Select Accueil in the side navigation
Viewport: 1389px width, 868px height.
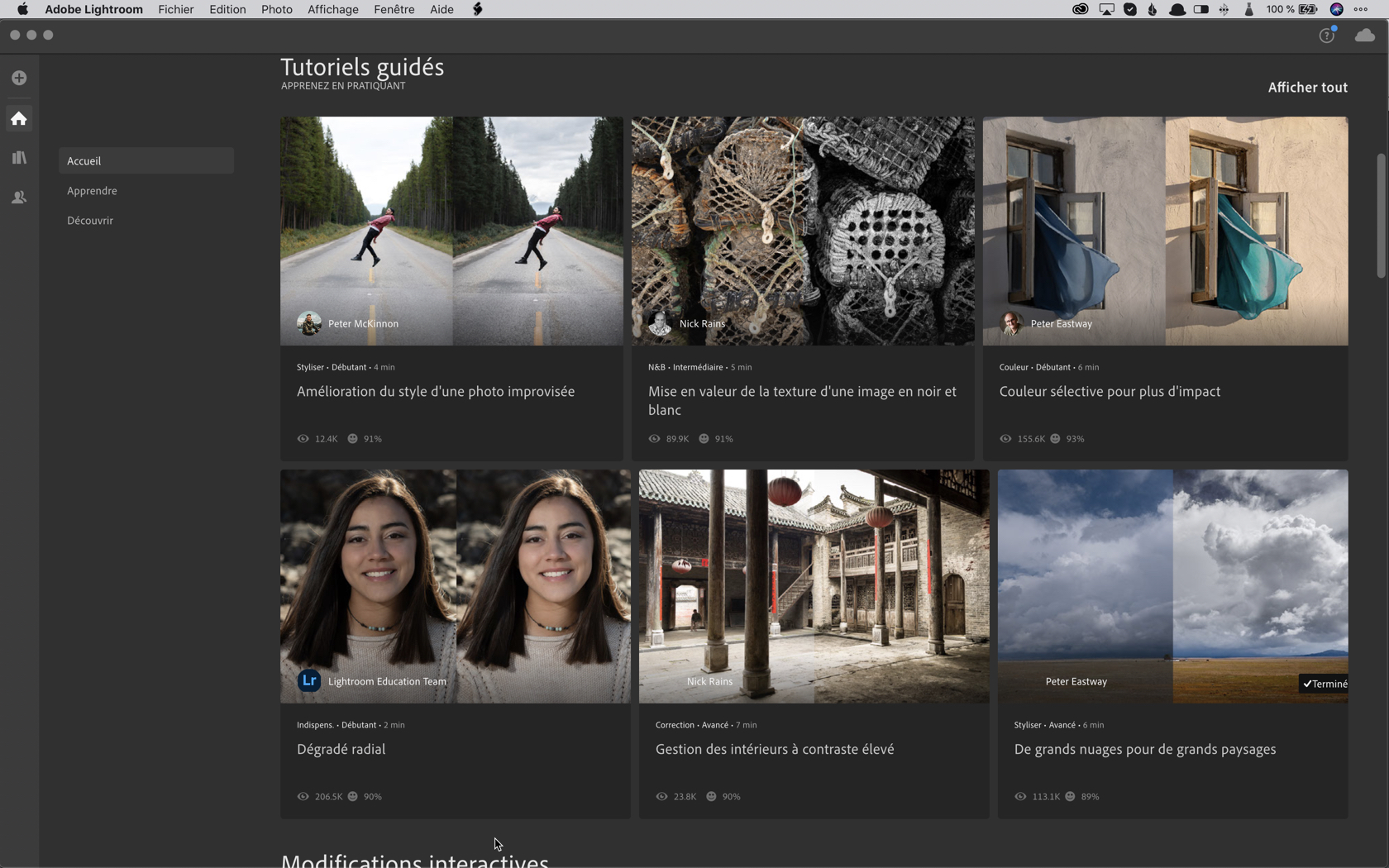click(146, 161)
